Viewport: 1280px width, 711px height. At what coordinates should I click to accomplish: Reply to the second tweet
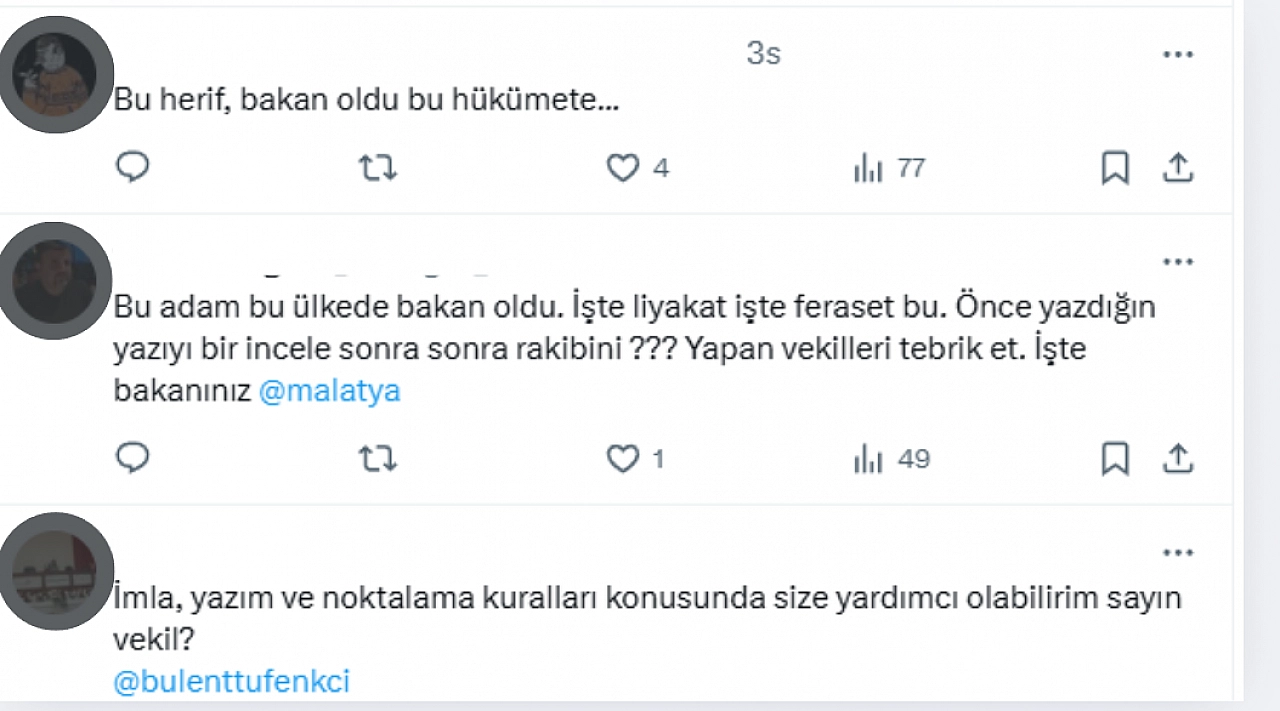pos(133,459)
